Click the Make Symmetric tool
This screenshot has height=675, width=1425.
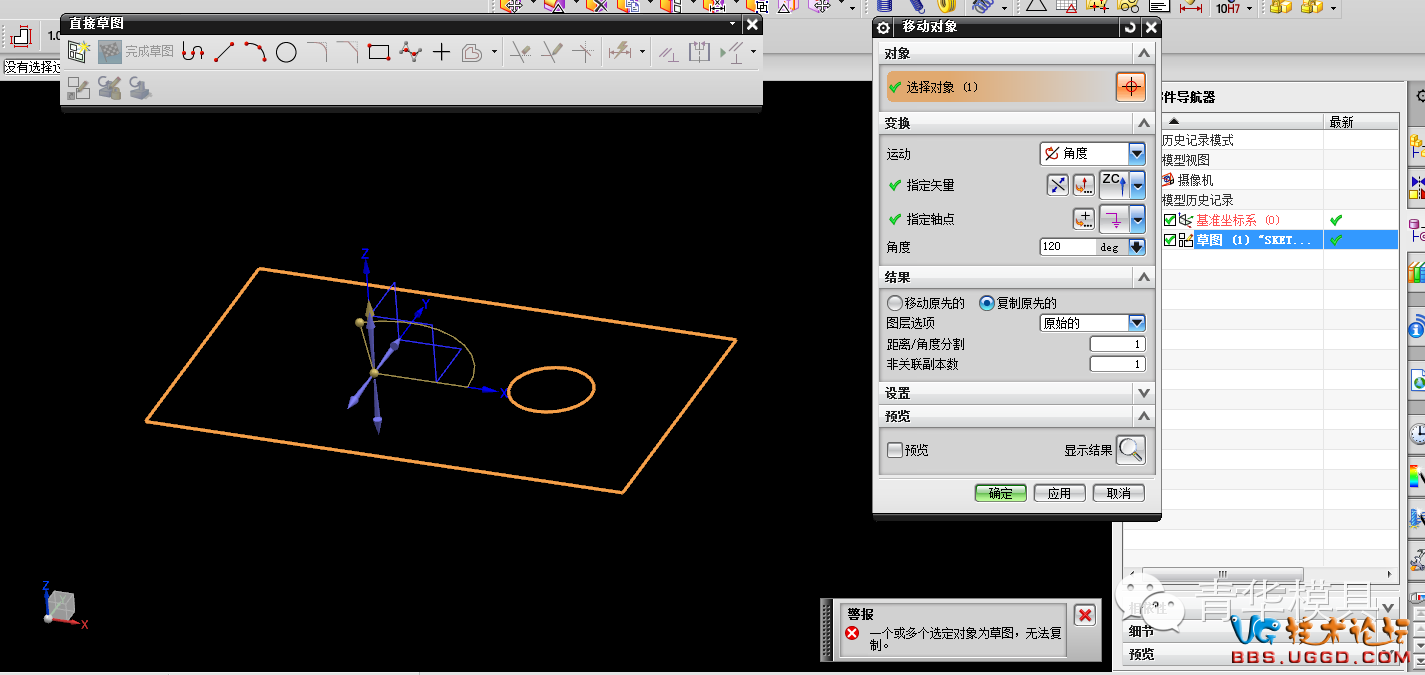click(700, 52)
